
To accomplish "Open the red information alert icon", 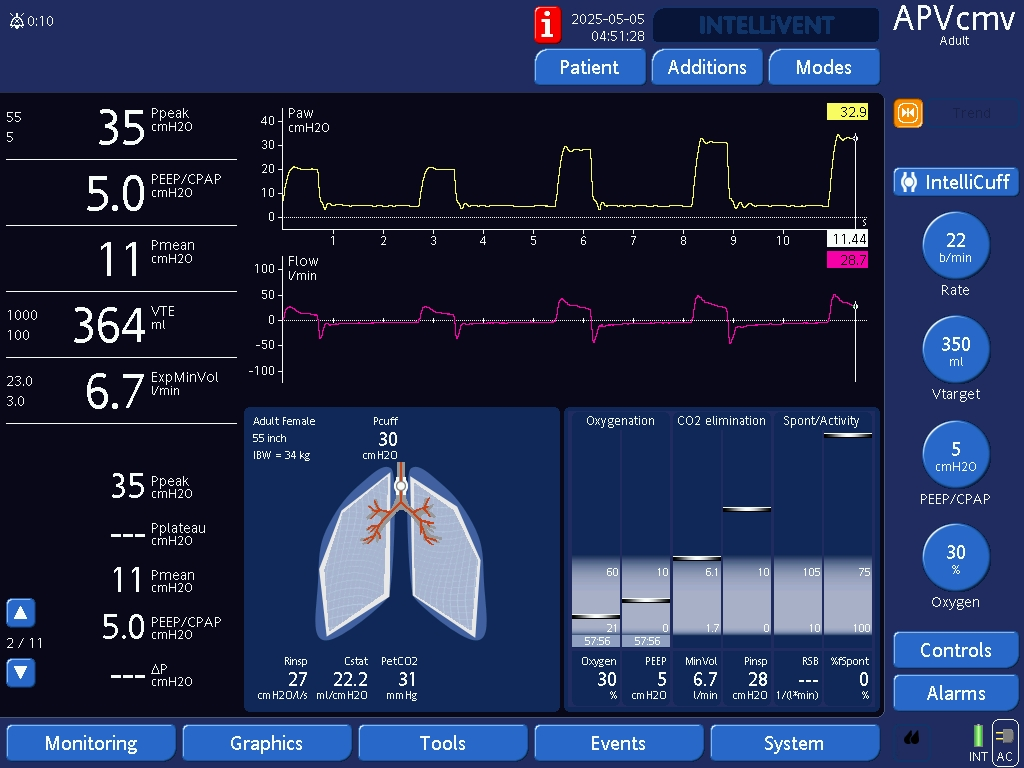I will [x=548, y=25].
